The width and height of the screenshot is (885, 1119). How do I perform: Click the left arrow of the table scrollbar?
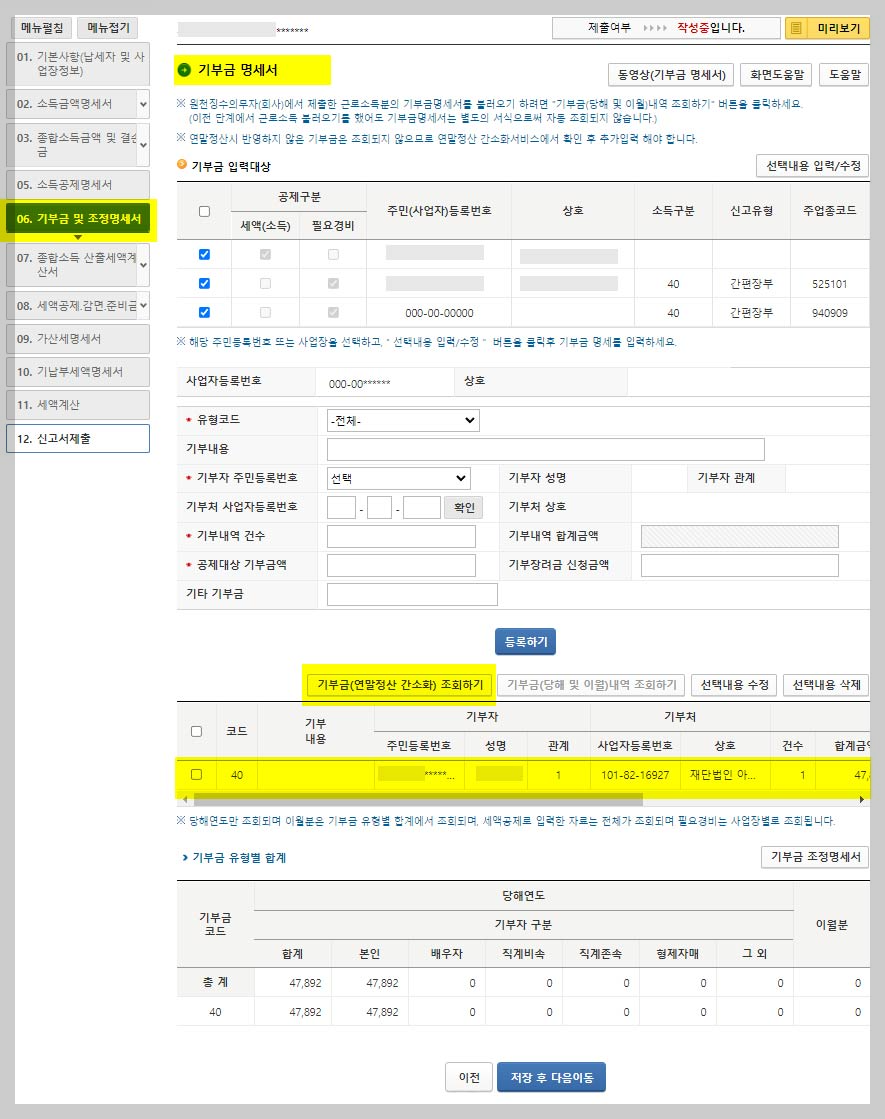[x=185, y=799]
